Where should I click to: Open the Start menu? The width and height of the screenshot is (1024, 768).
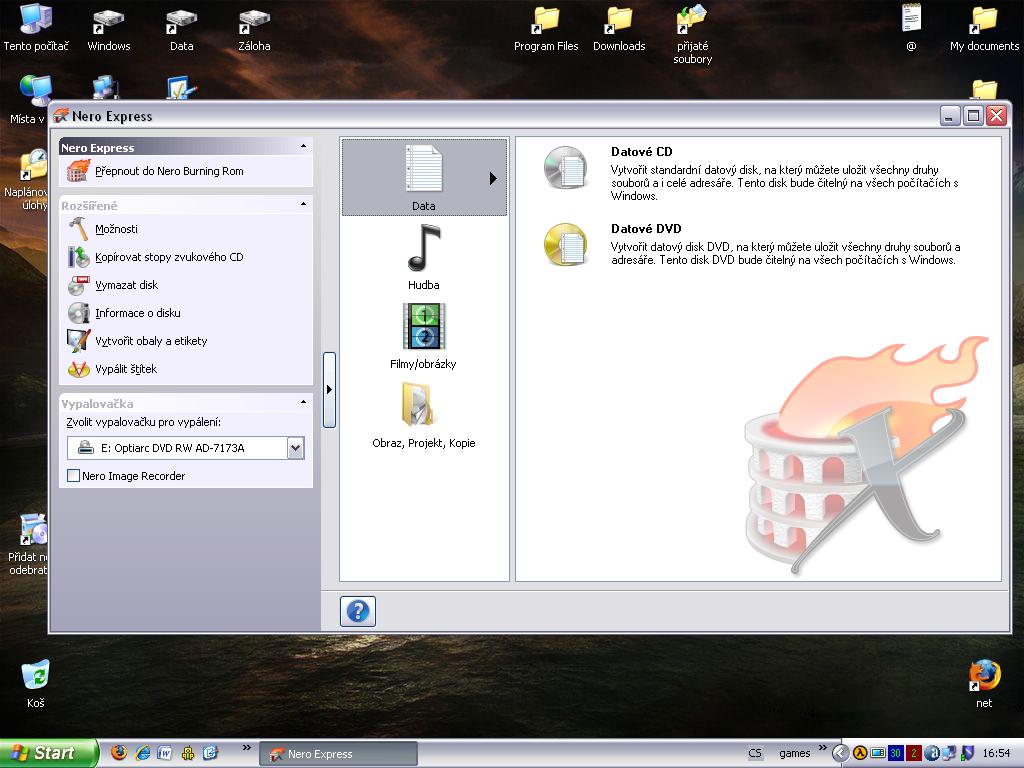pyautogui.click(x=49, y=753)
